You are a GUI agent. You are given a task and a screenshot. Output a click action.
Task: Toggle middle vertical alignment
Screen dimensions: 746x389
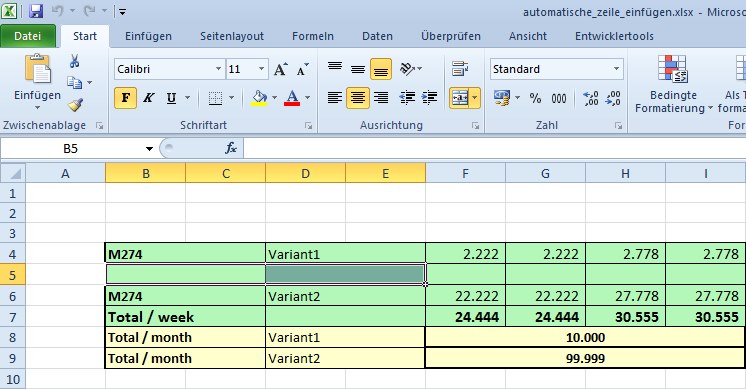pyautogui.click(x=358, y=69)
